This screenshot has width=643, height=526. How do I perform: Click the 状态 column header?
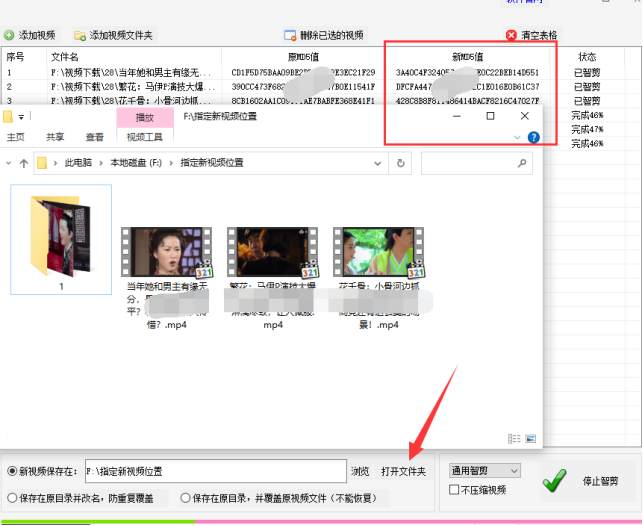tap(587, 57)
